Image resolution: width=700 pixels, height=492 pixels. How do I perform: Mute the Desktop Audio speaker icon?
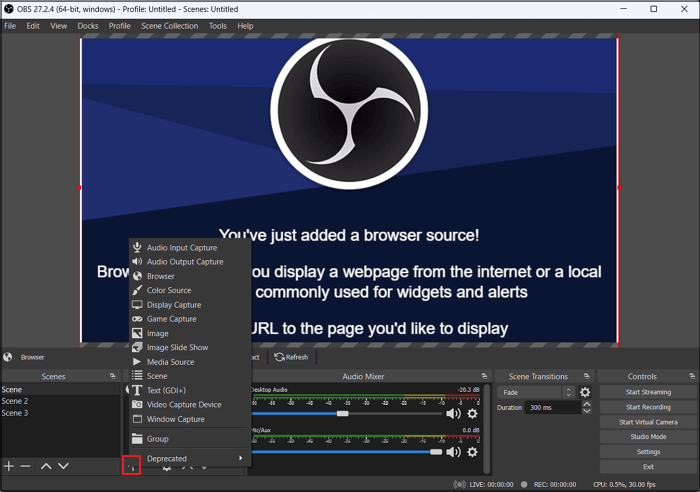pos(453,414)
